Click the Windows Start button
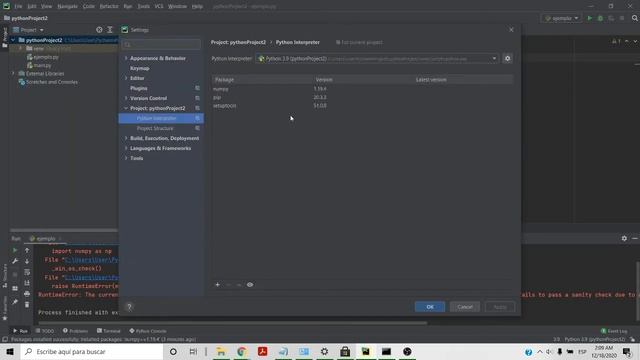 pyautogui.click(x=10, y=351)
